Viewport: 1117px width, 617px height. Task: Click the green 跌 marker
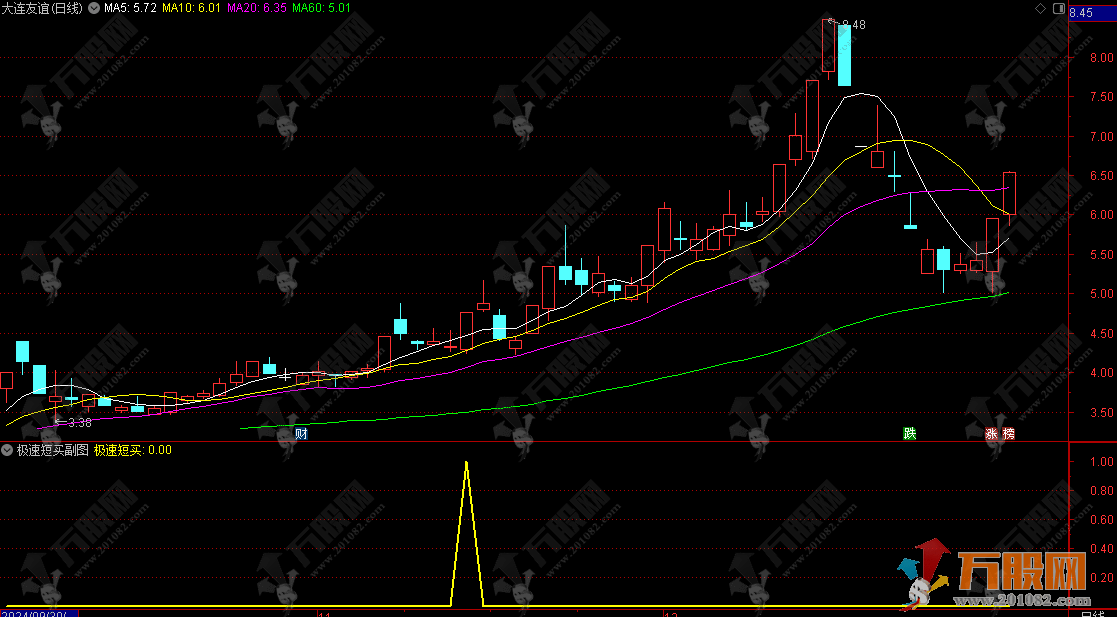(x=909, y=434)
